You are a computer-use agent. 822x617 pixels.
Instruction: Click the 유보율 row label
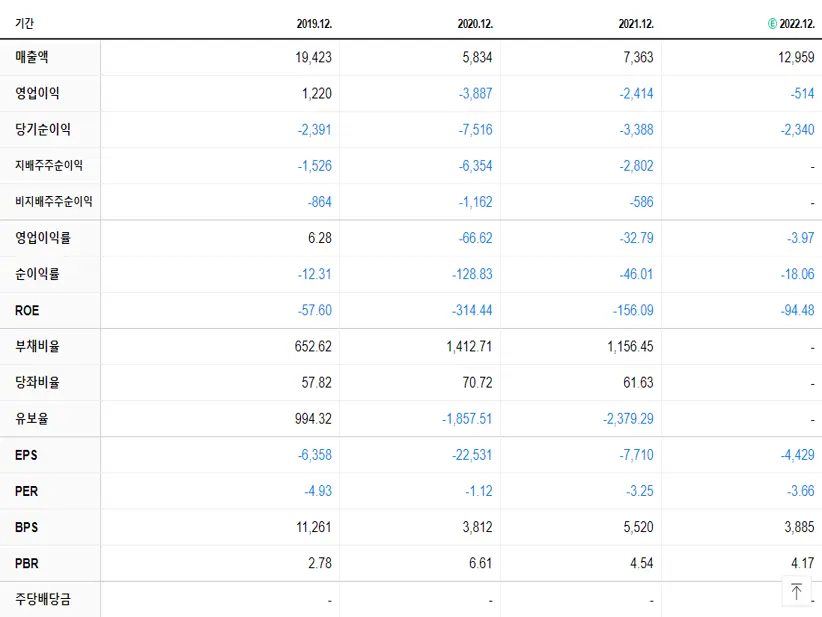tap(31, 418)
